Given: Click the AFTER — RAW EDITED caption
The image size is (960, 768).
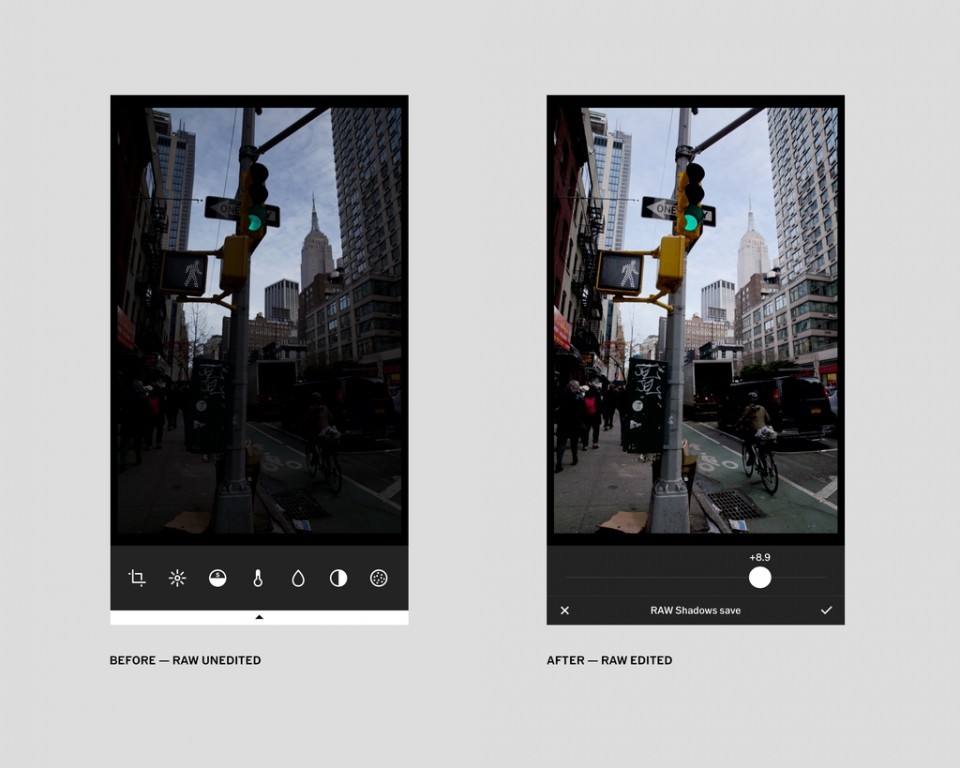Looking at the screenshot, I should (609, 660).
